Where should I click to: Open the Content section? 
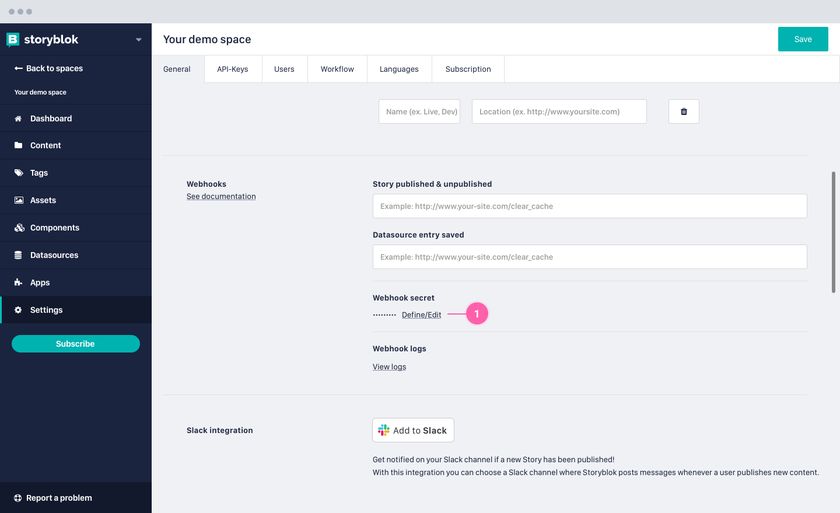(76, 145)
